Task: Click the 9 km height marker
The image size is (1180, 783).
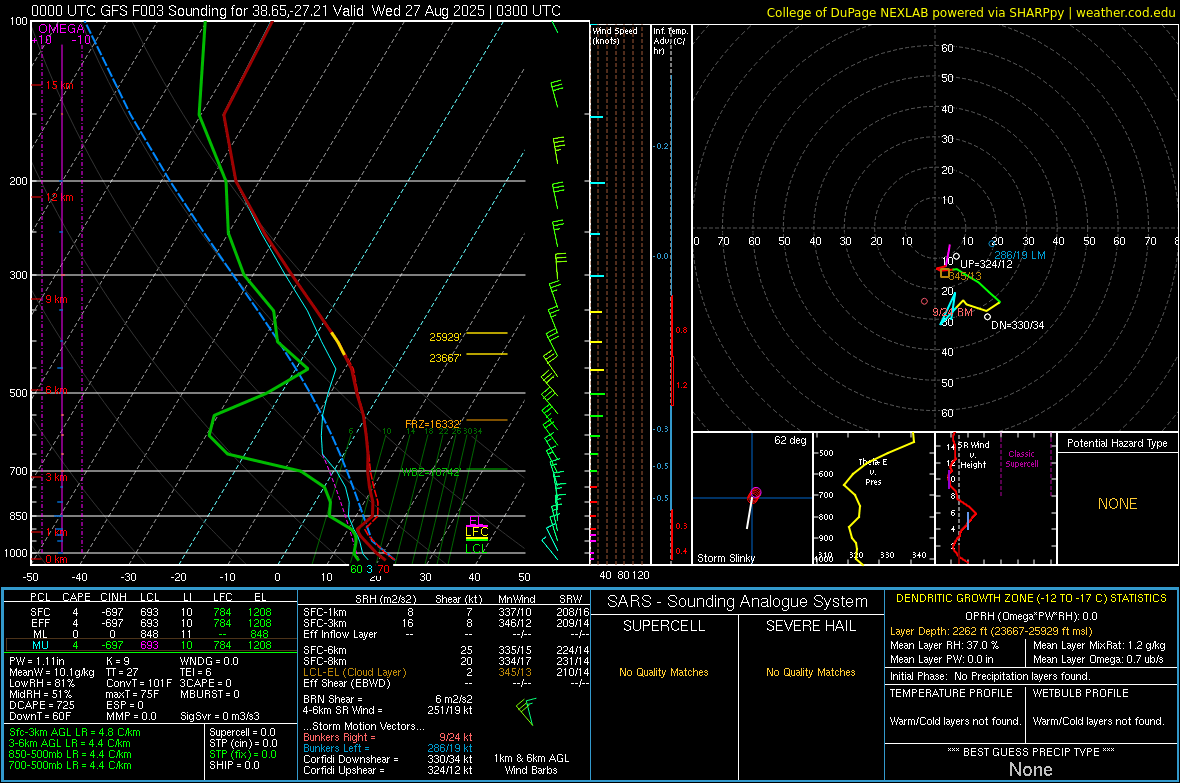Action: pyautogui.click(x=56, y=299)
